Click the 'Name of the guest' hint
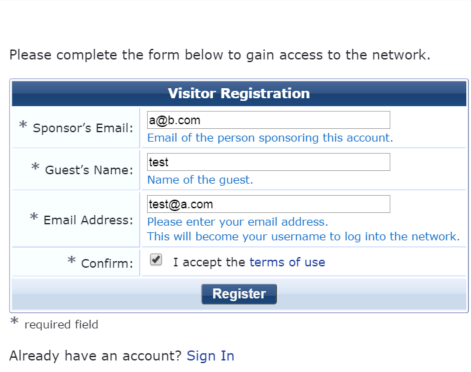The image size is (471, 372). click(x=200, y=180)
